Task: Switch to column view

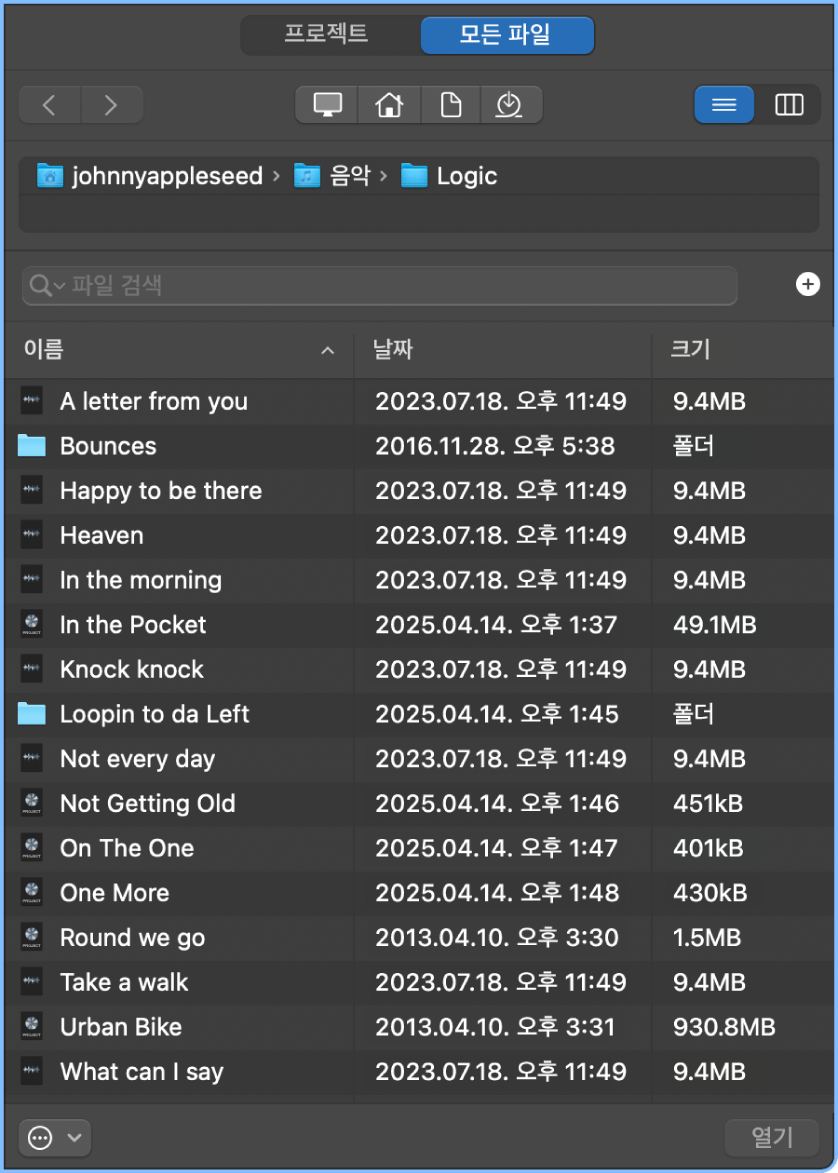Action: [x=789, y=105]
